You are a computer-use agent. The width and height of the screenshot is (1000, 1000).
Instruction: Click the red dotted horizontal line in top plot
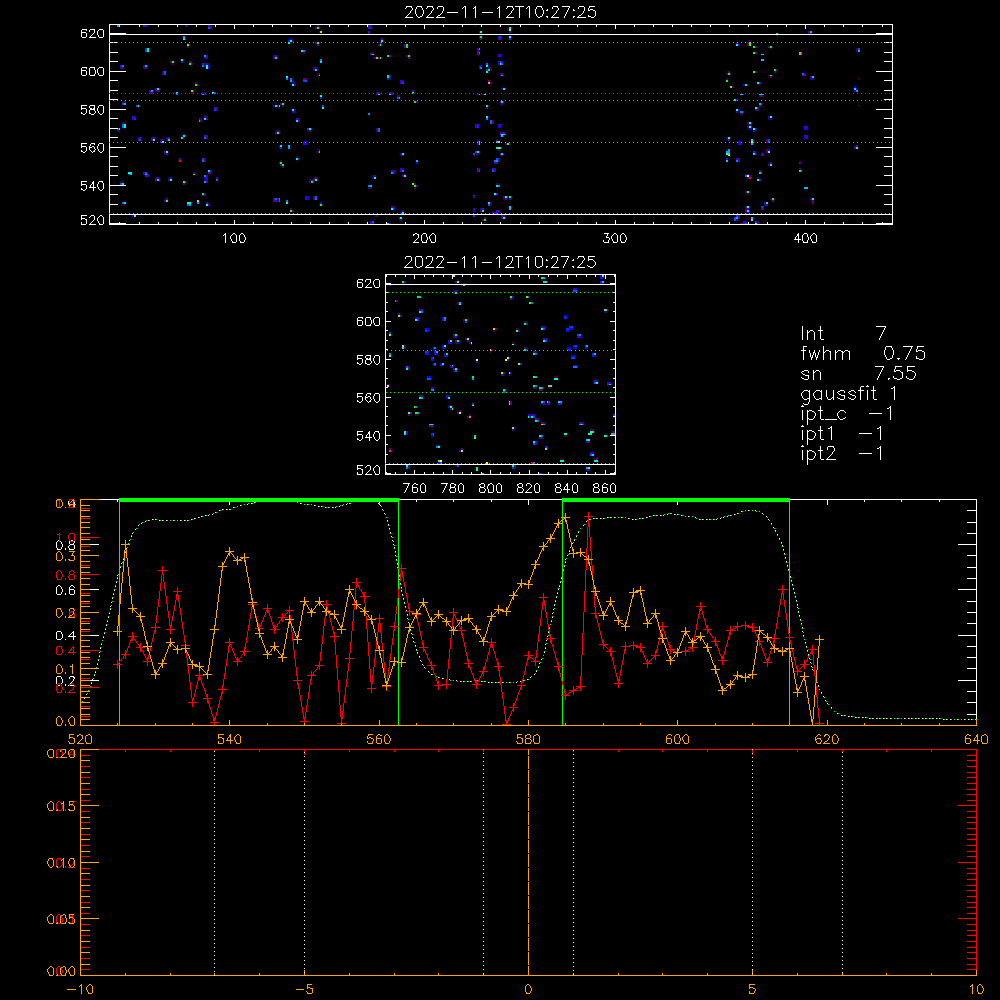[501, 94]
